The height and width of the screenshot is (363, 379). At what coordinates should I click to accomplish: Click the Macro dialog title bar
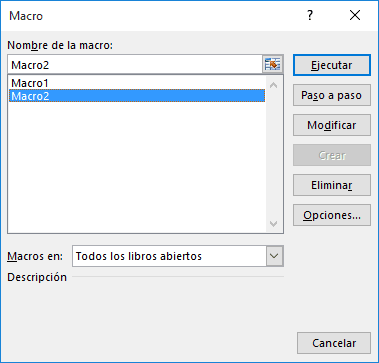(x=150, y=16)
